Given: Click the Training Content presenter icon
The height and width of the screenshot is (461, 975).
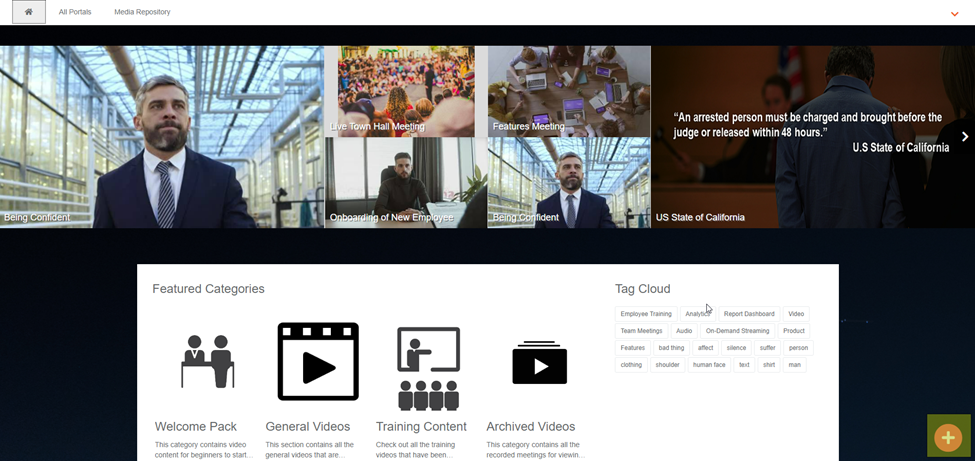Looking at the screenshot, I should point(428,367).
